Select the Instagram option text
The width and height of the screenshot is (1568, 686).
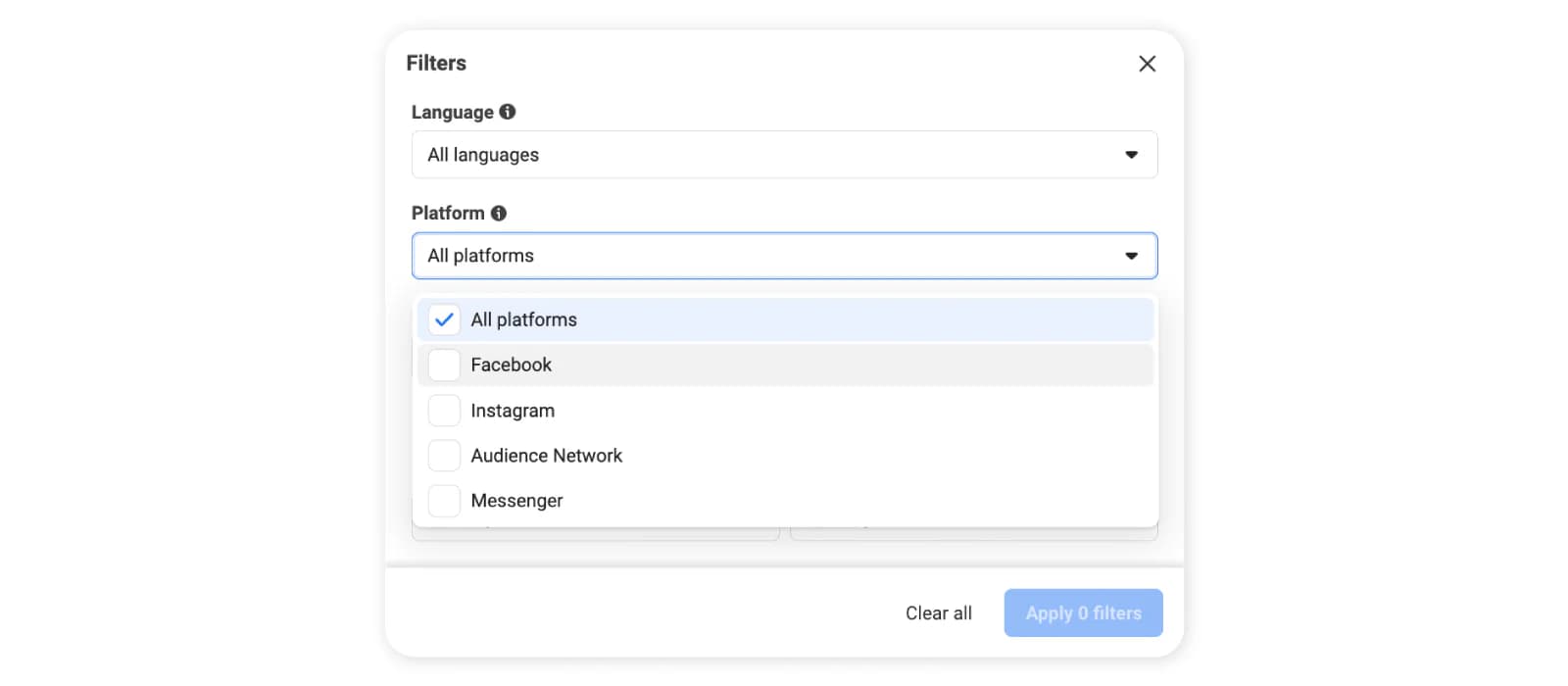click(513, 411)
